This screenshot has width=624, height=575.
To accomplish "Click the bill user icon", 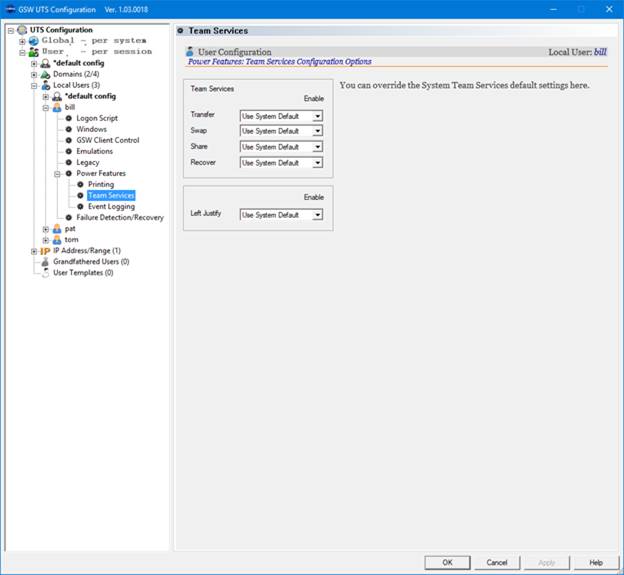I will coord(56,107).
